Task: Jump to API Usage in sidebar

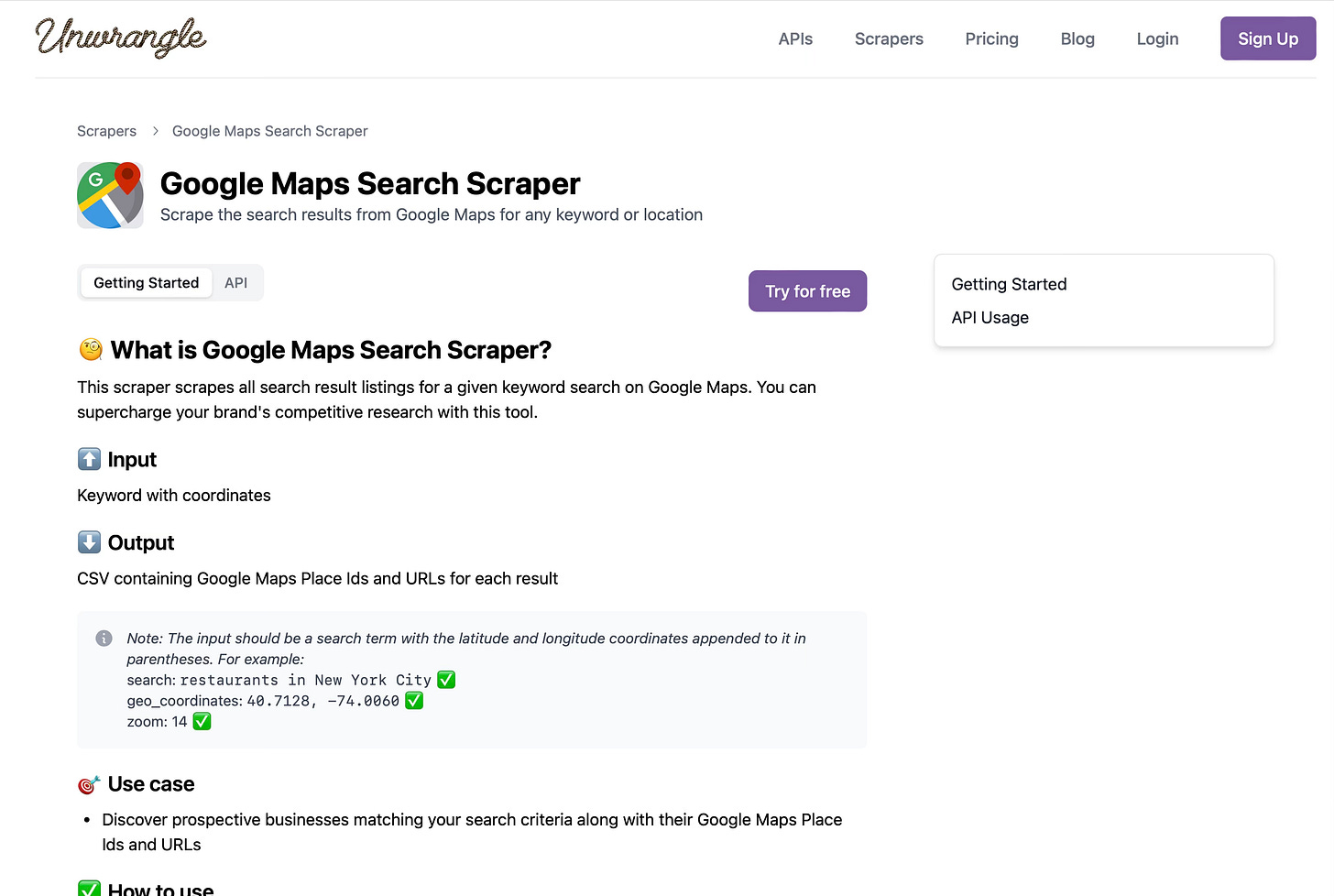Action: 990,317
